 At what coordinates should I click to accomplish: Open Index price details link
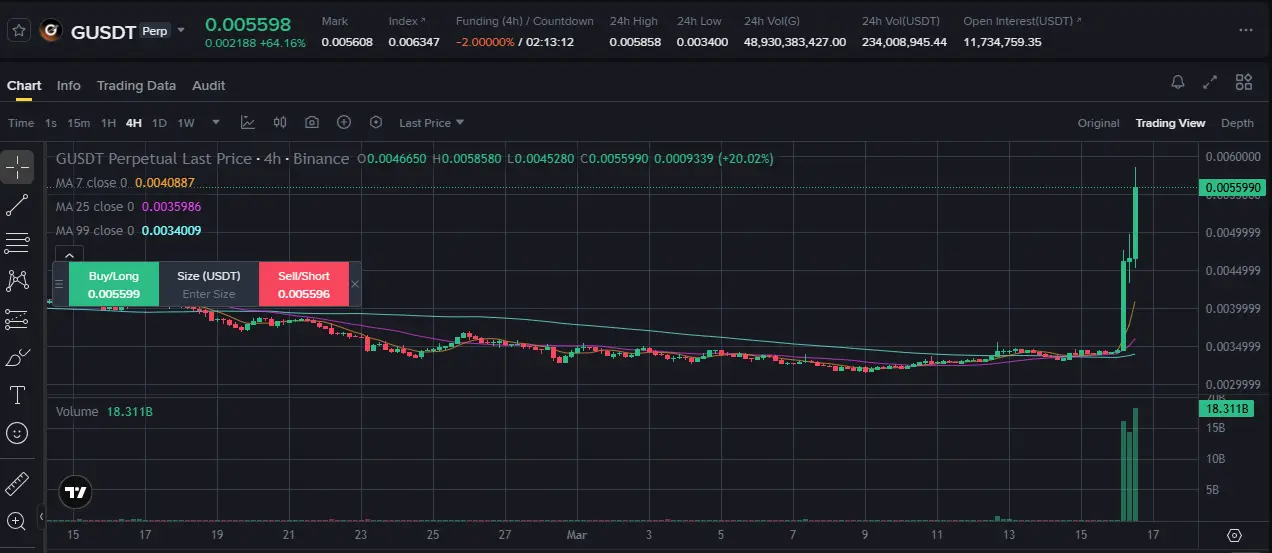(x=406, y=21)
